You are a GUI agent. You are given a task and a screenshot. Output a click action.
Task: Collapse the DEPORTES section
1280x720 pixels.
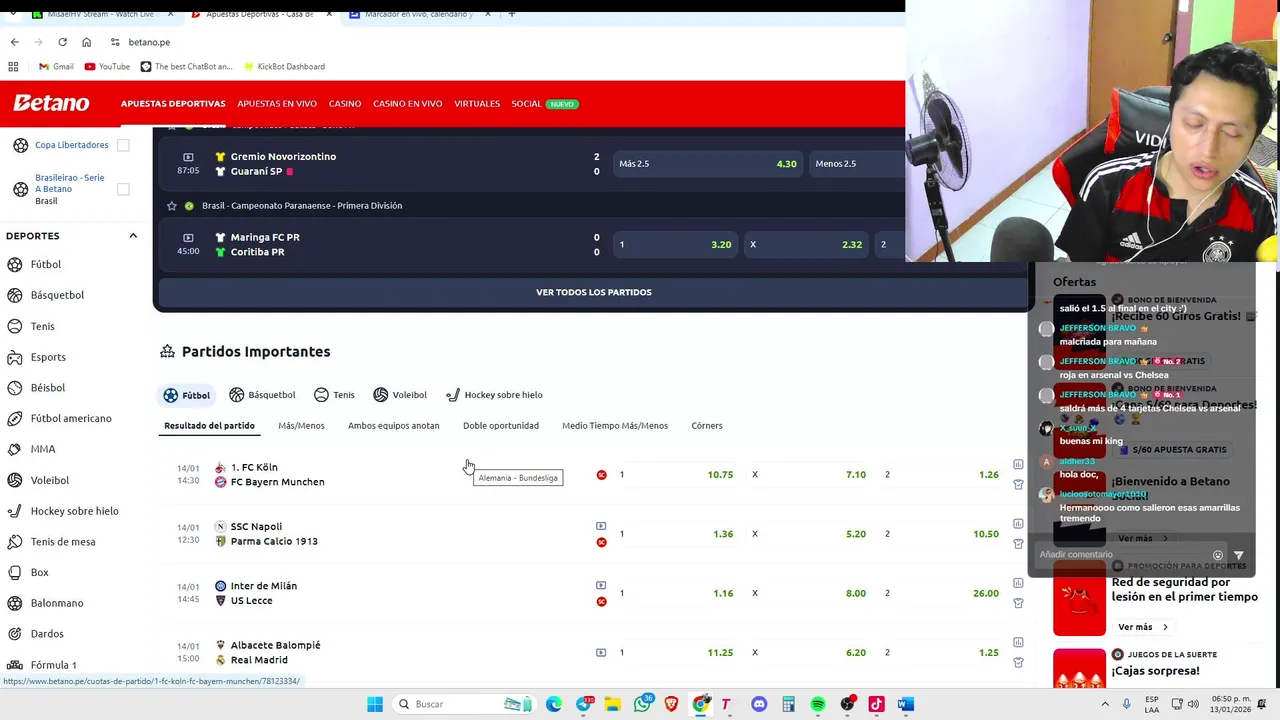(133, 236)
